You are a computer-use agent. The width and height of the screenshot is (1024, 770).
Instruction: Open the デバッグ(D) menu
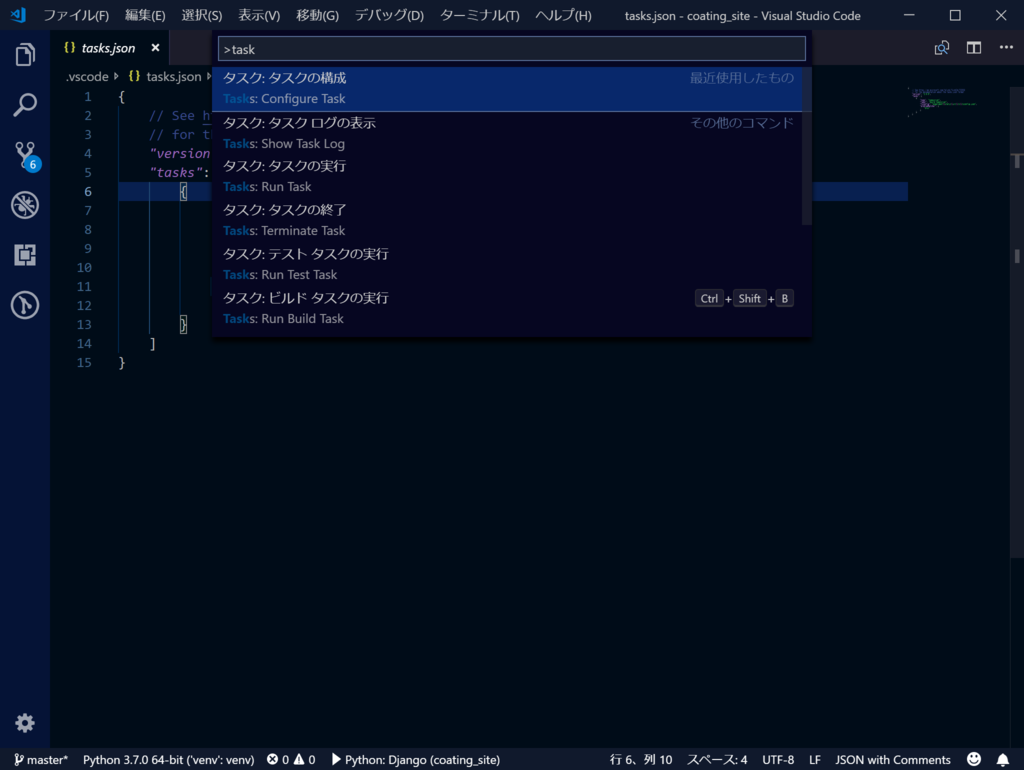click(x=389, y=15)
